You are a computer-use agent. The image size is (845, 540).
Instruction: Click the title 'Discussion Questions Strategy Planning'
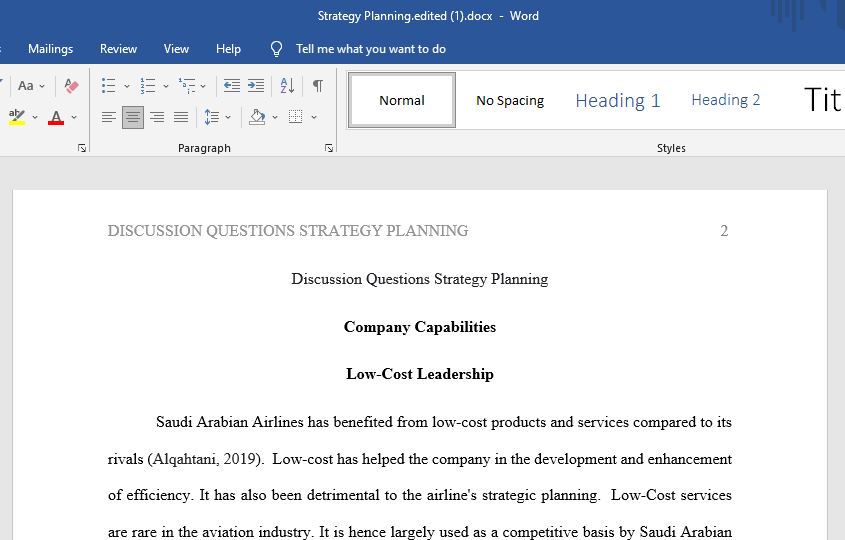click(x=420, y=279)
